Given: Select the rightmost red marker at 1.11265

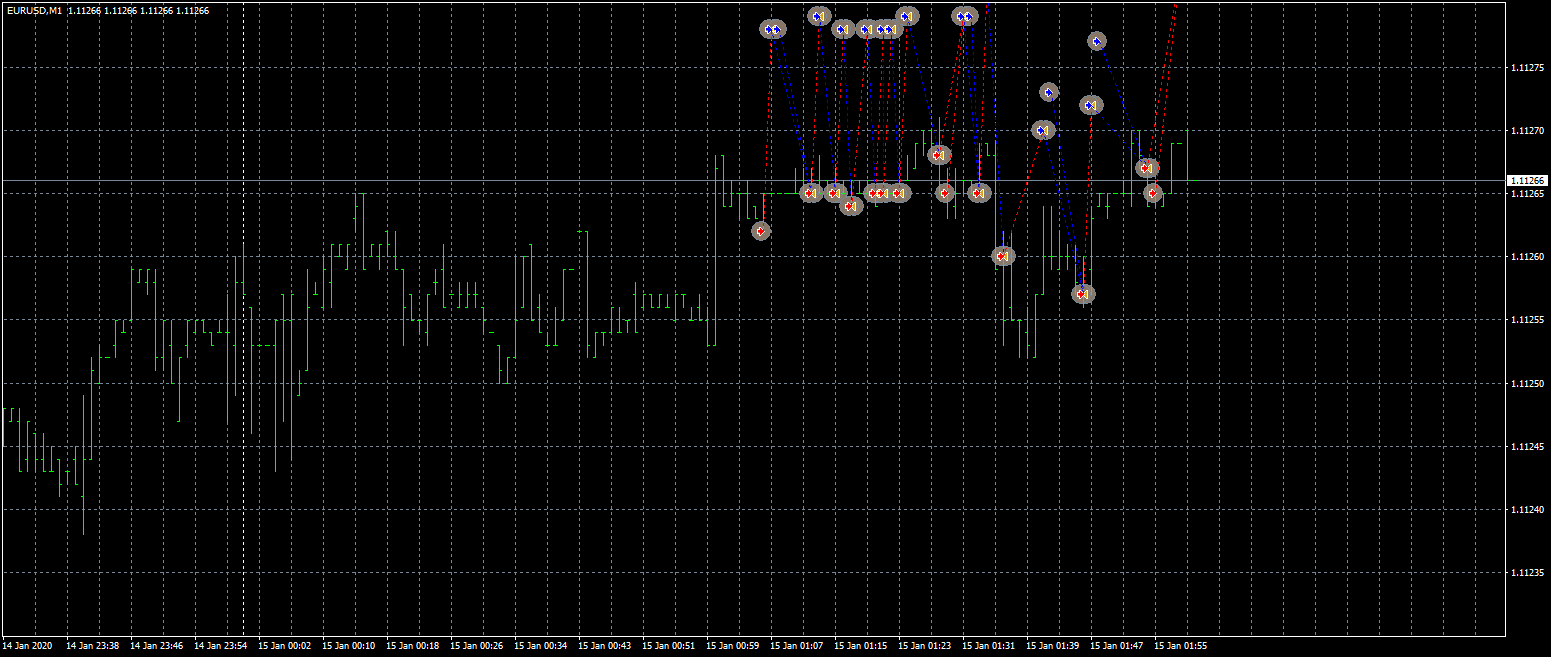Looking at the screenshot, I should (x=1153, y=193).
